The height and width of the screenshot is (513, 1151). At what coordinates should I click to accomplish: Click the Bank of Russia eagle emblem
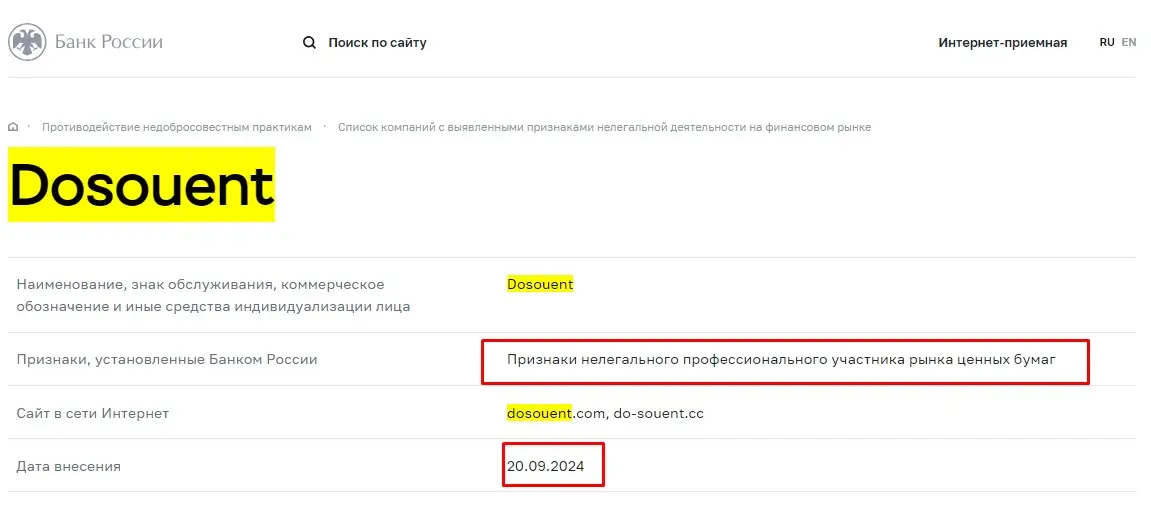(x=27, y=42)
